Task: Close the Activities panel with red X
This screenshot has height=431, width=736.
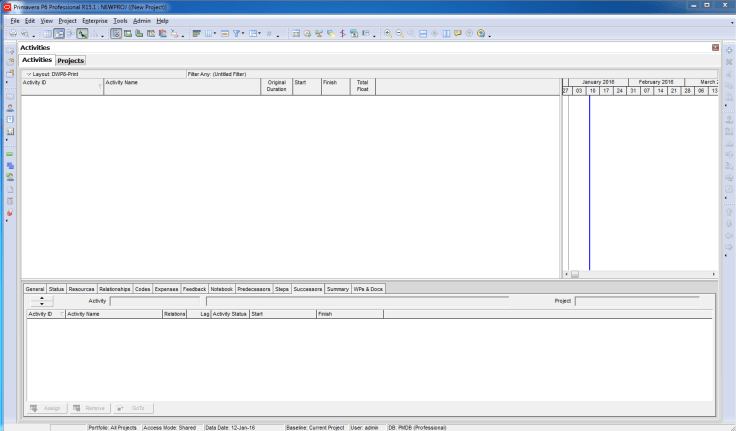Action: (715, 47)
